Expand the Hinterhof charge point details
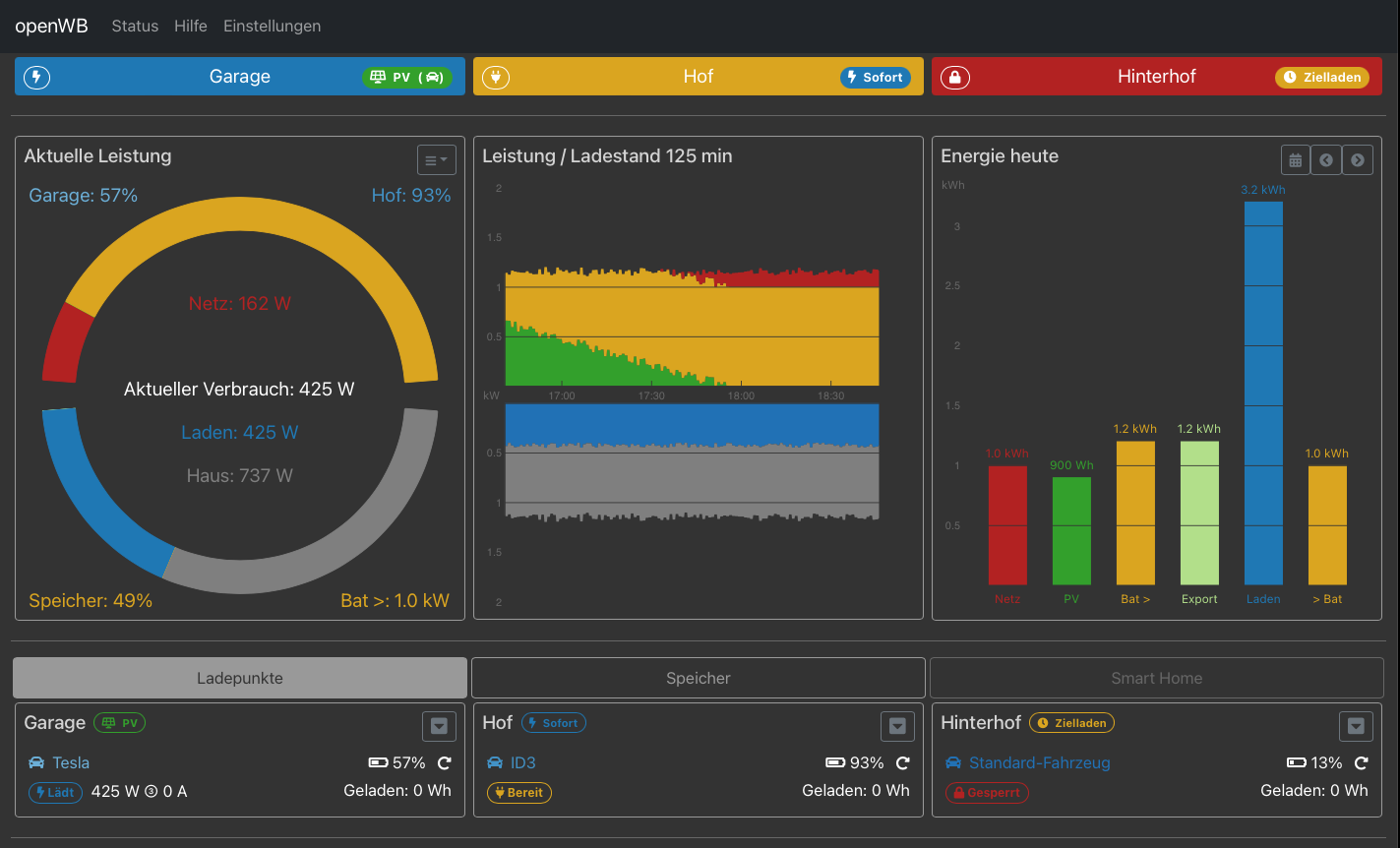Viewport: 1400px width, 848px height. (x=1356, y=726)
